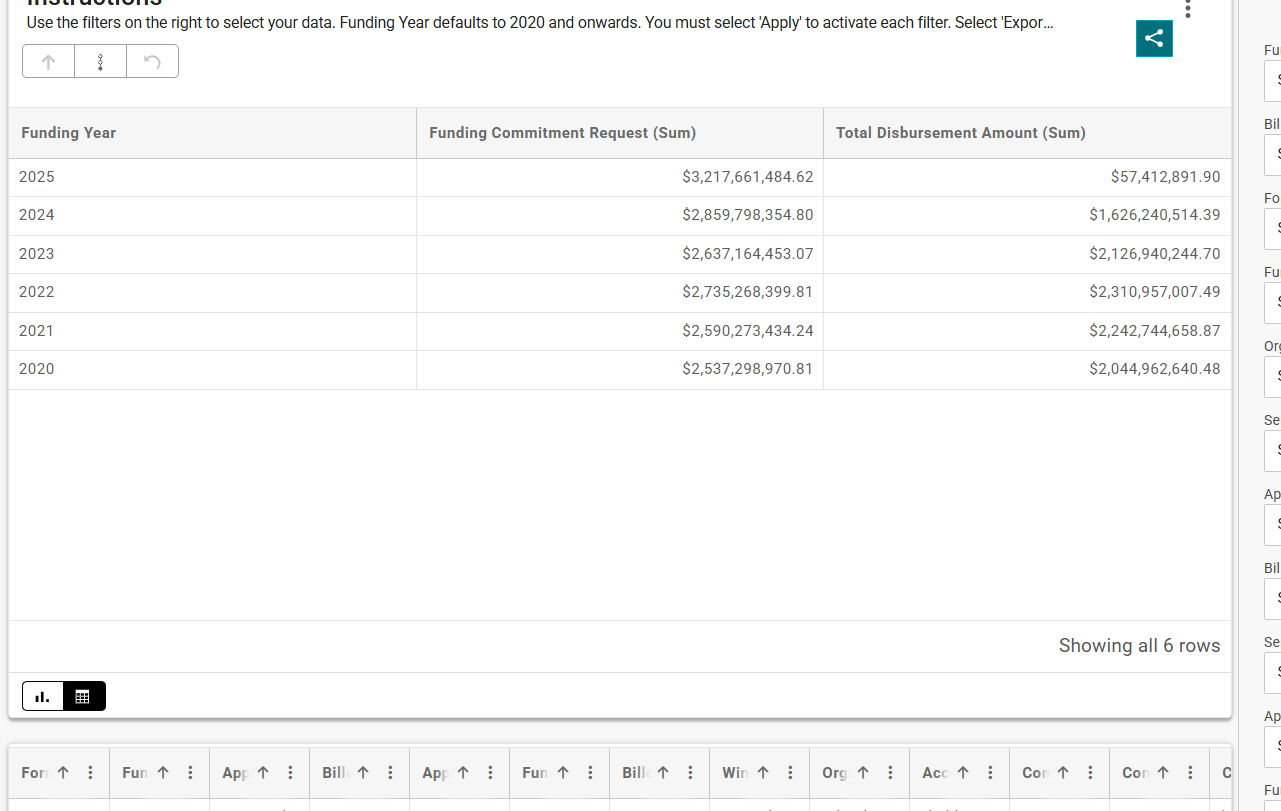Click the undo arrow button

[x=152, y=62]
